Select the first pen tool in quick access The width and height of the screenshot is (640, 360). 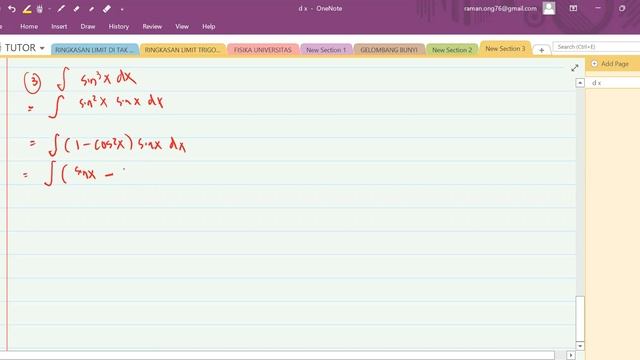click(61, 9)
